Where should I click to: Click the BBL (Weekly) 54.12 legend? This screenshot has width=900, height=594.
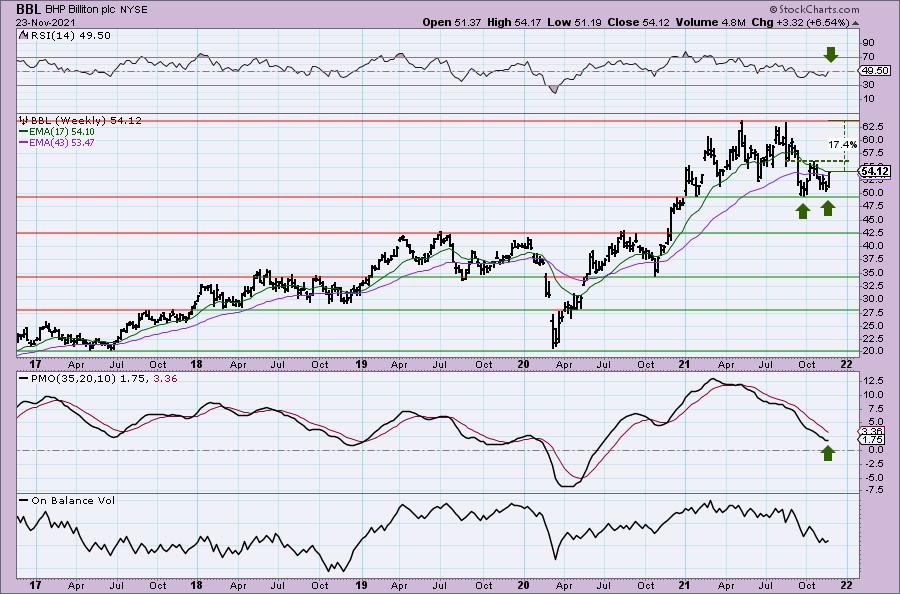coord(86,120)
